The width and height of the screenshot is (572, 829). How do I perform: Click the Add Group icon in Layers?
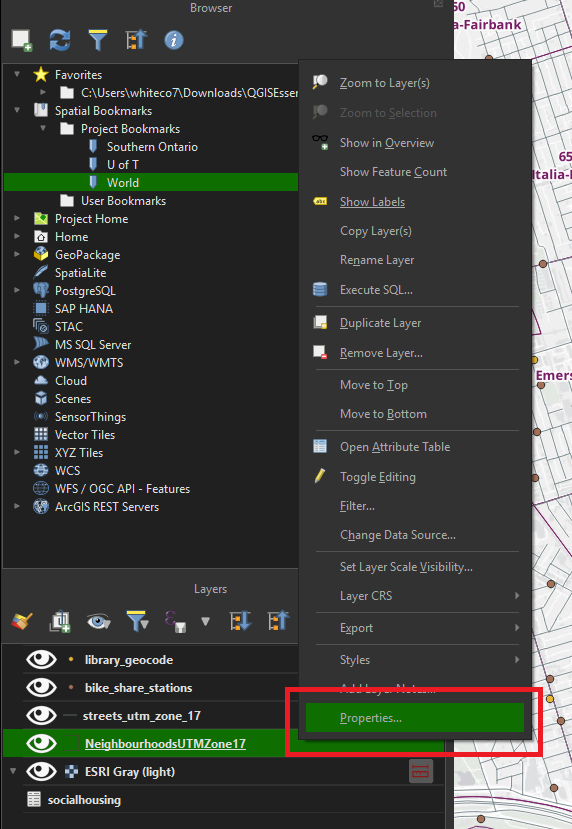[x=60, y=621]
